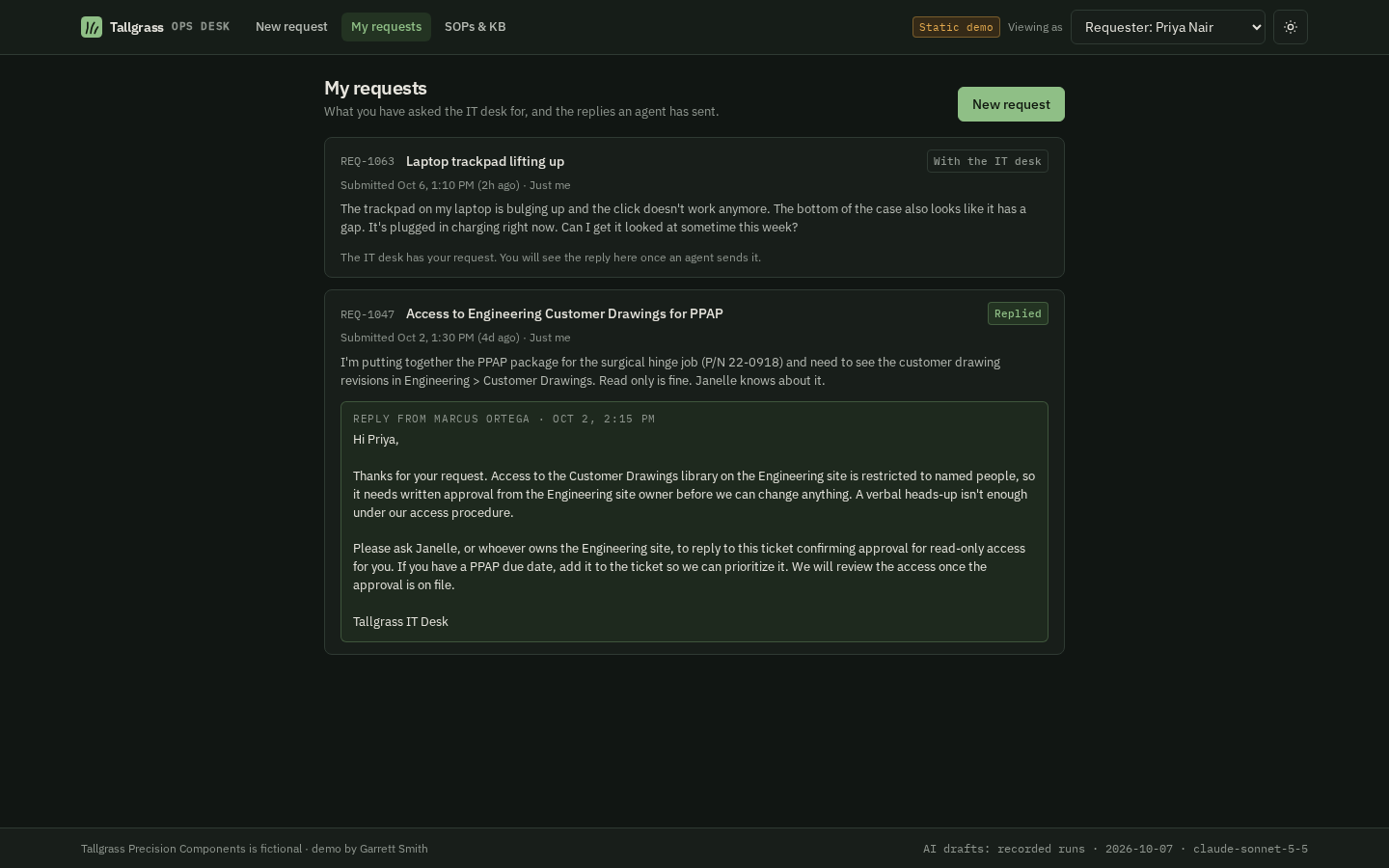
Task: Click the Submitted Oct 2, 1:30 PM timestamp
Action: click(430, 338)
